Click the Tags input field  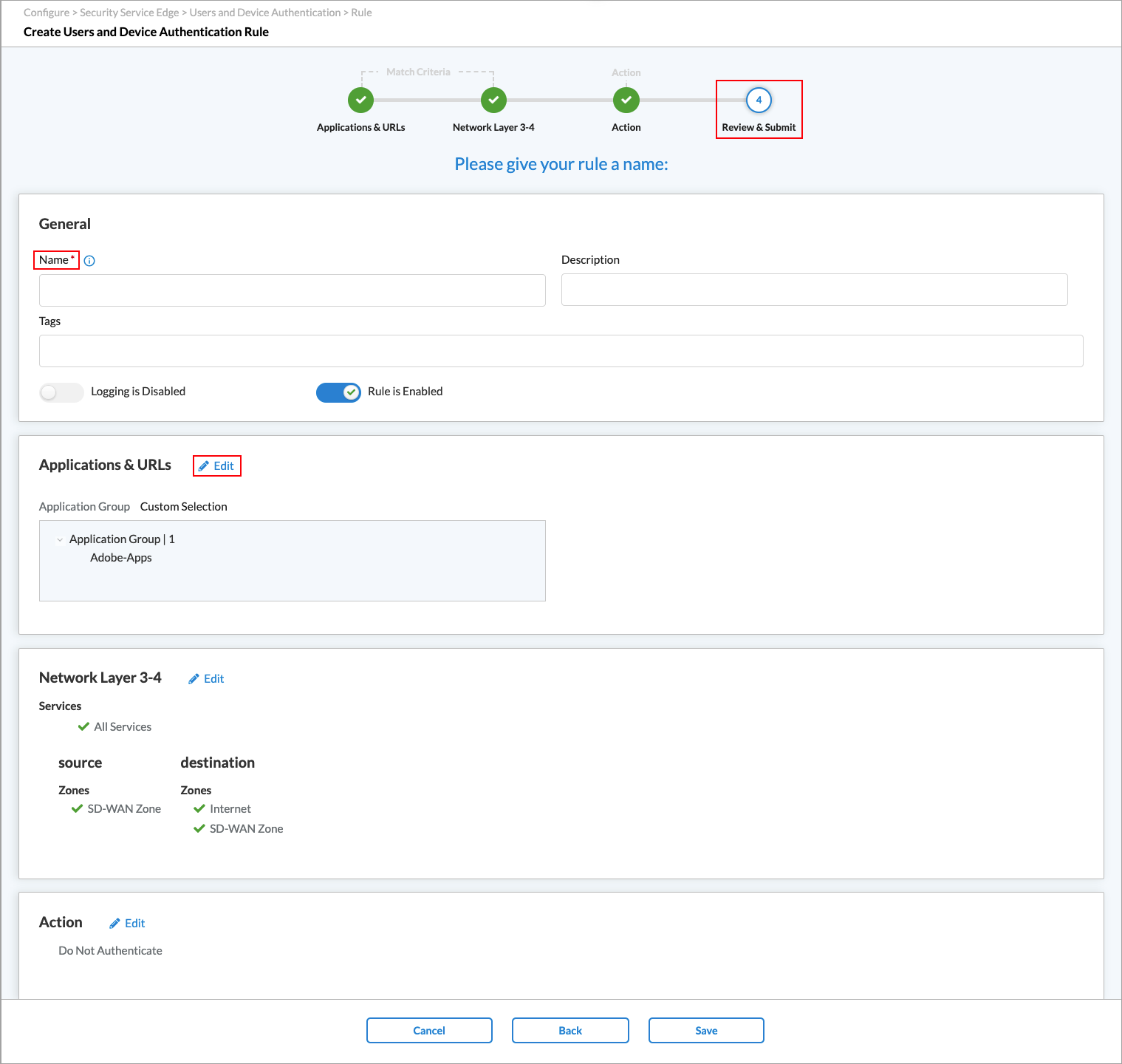561,351
